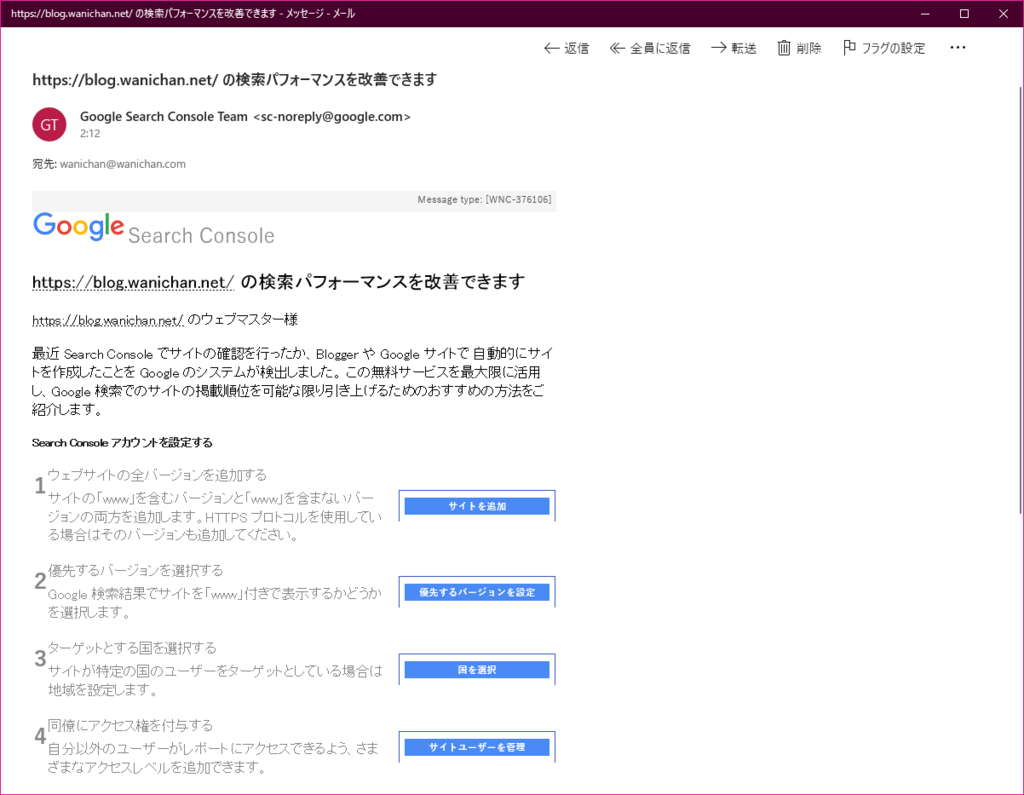Image resolution: width=1024 pixels, height=795 pixels.
Task: Forward the message with 転送
Action: click(733, 48)
